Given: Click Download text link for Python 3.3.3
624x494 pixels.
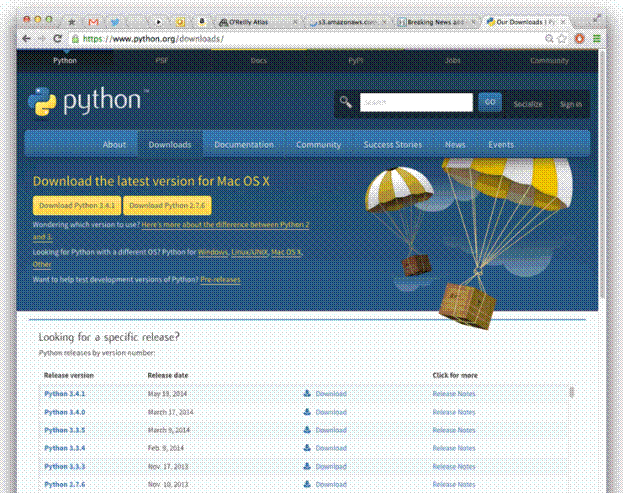Looking at the screenshot, I should pyautogui.click(x=331, y=466).
